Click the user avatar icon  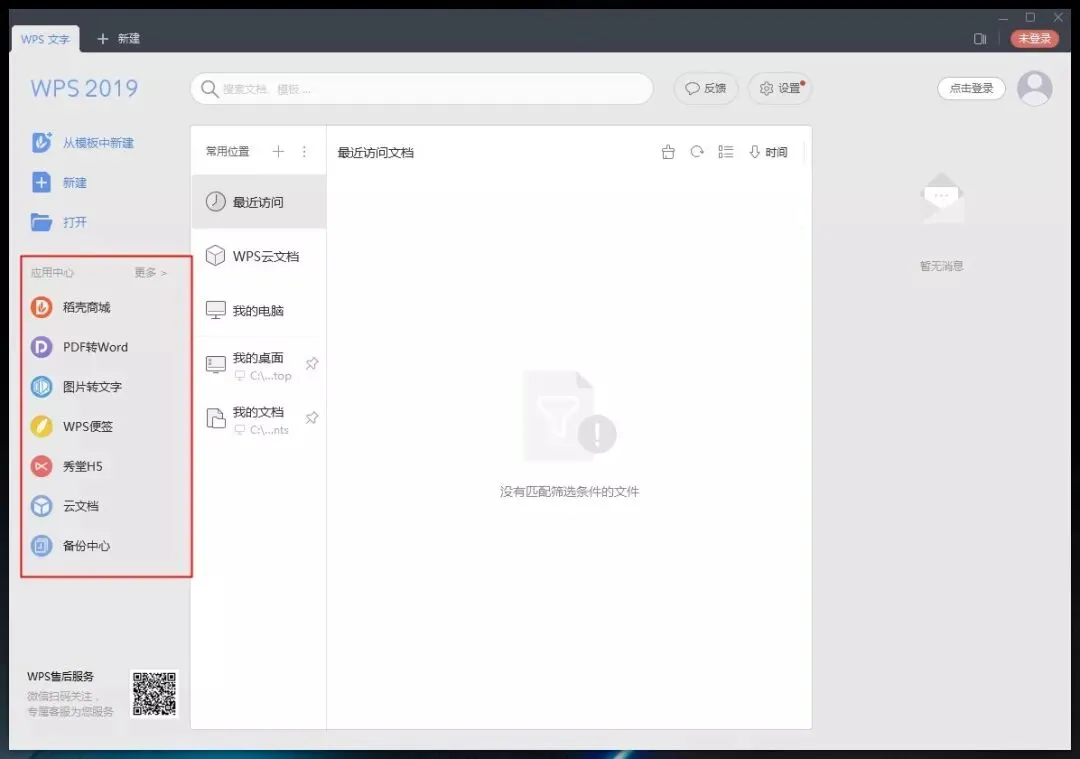click(1035, 88)
